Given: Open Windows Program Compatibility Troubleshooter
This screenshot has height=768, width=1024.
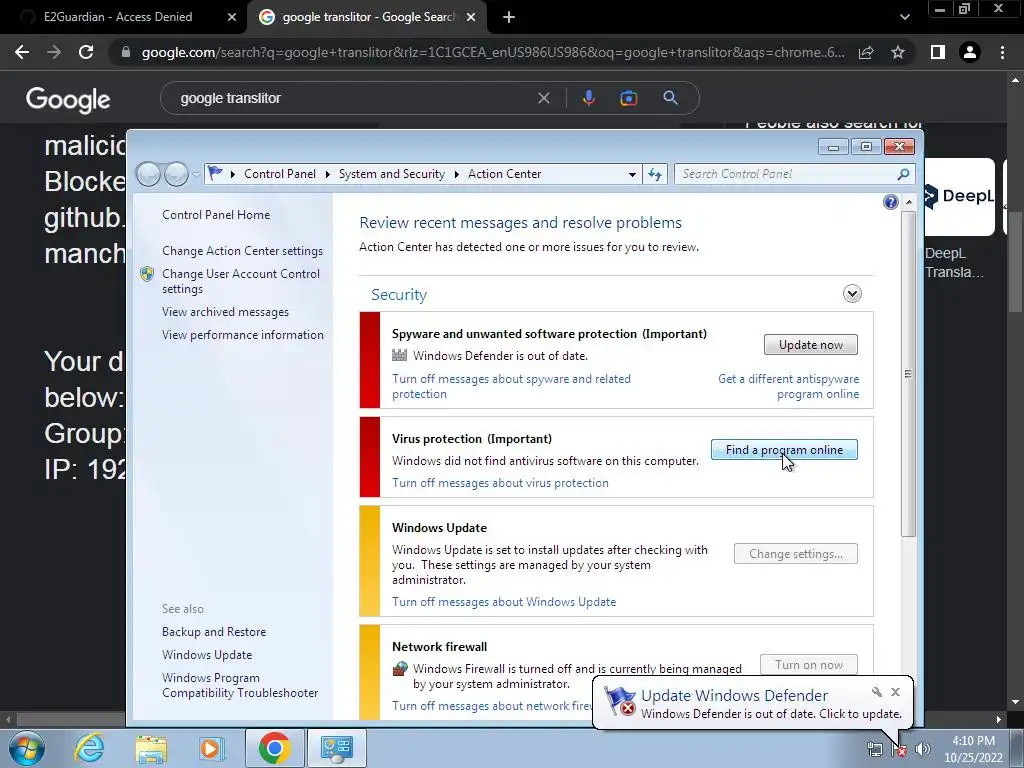Looking at the screenshot, I should point(240,686).
